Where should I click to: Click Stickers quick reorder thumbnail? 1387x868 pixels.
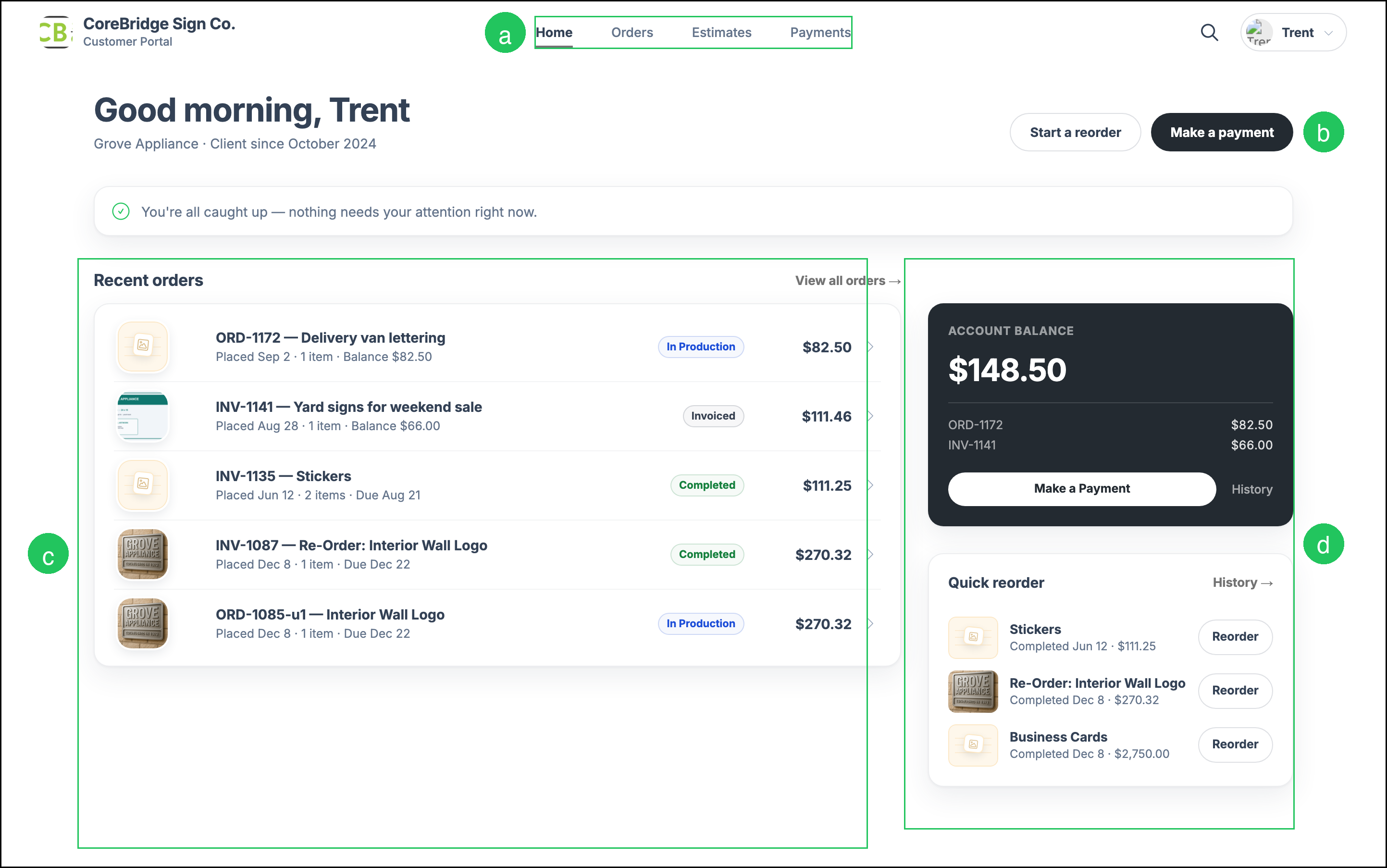[x=973, y=637]
